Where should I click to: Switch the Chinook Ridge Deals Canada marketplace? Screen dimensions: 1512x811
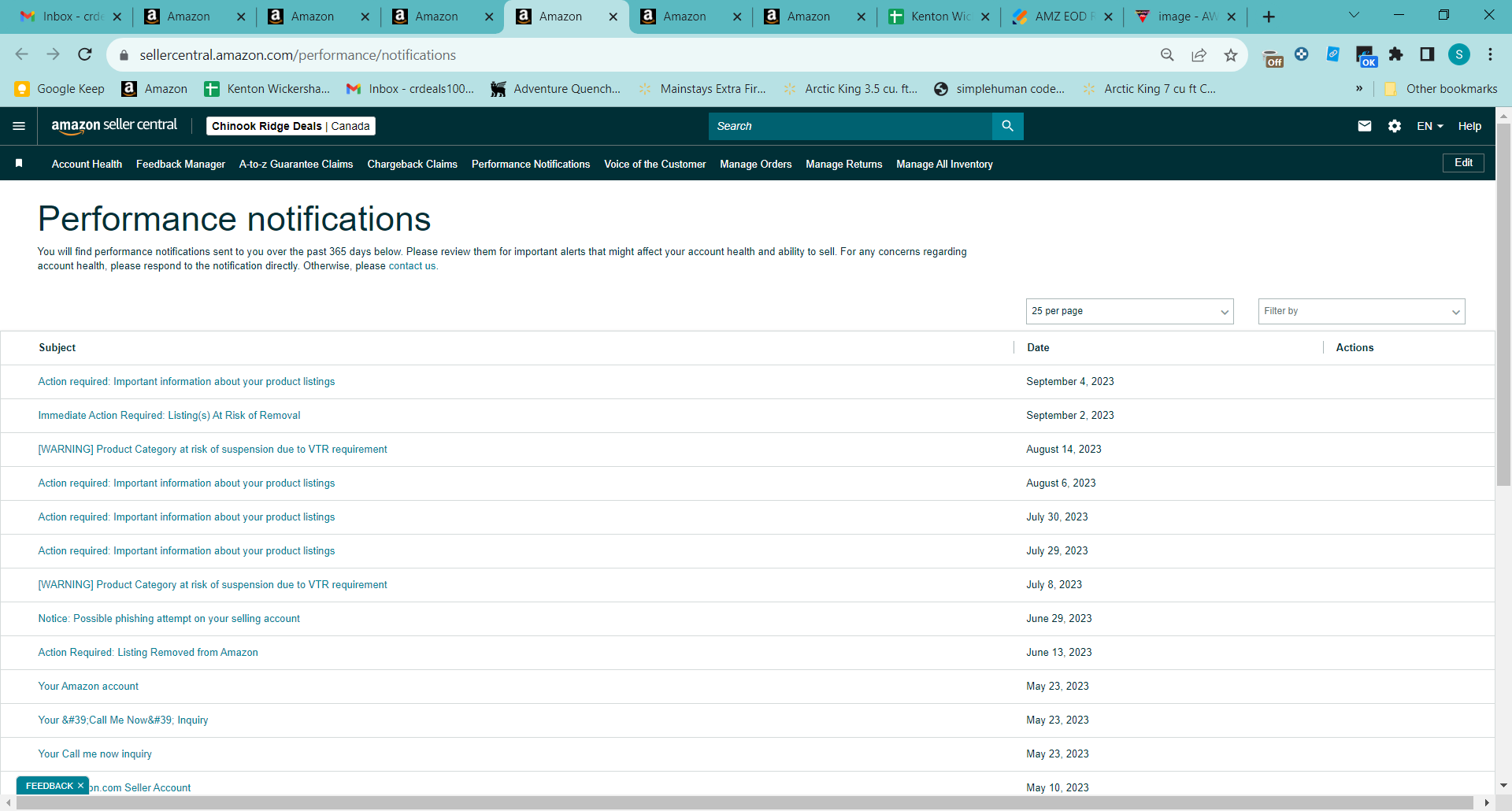[x=291, y=126]
